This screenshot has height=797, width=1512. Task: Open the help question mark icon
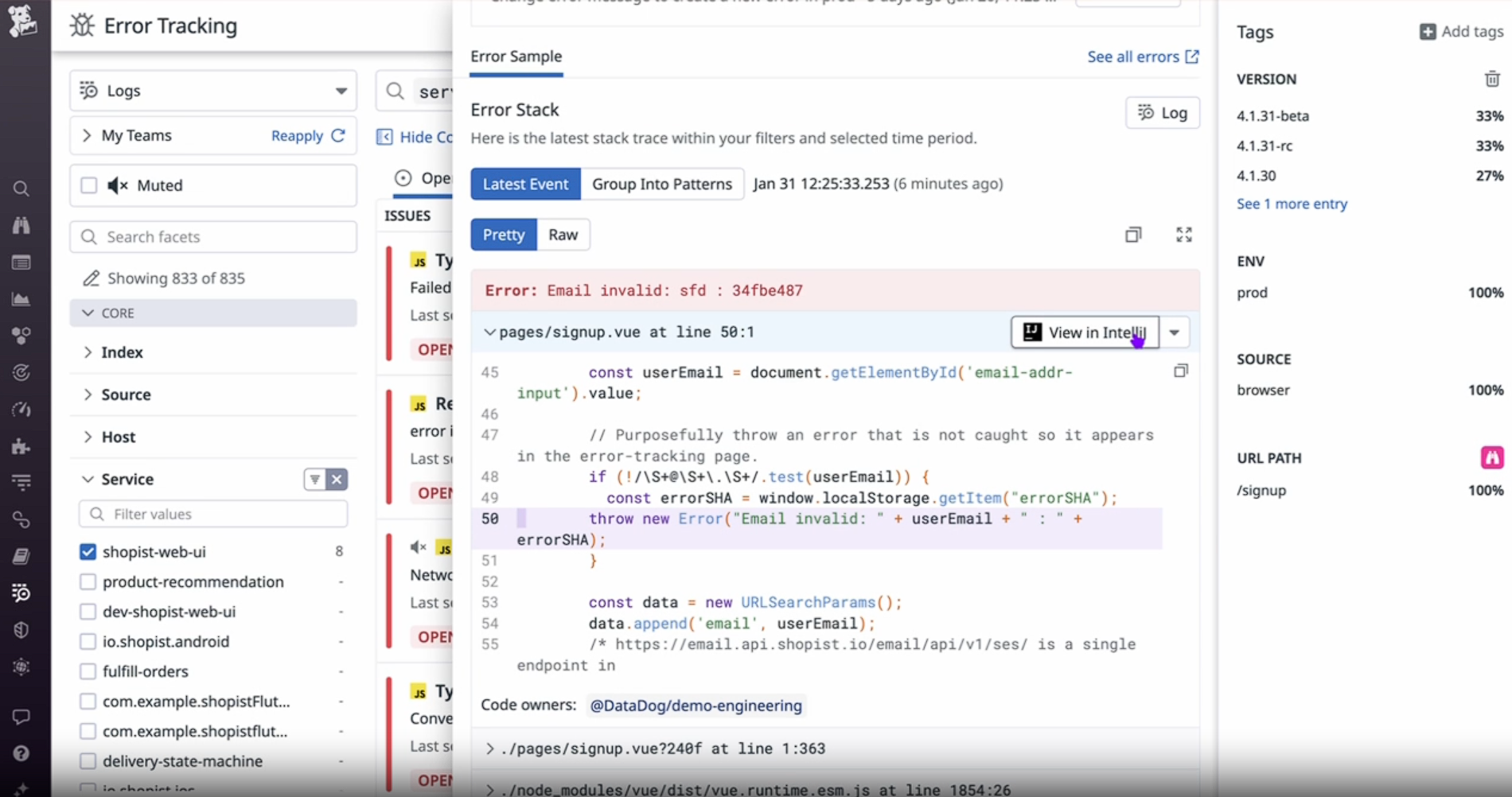point(21,752)
